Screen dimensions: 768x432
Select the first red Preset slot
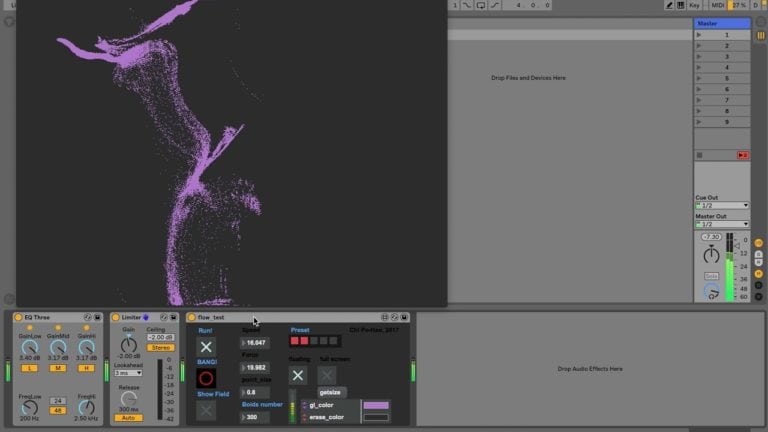pyautogui.click(x=294, y=341)
